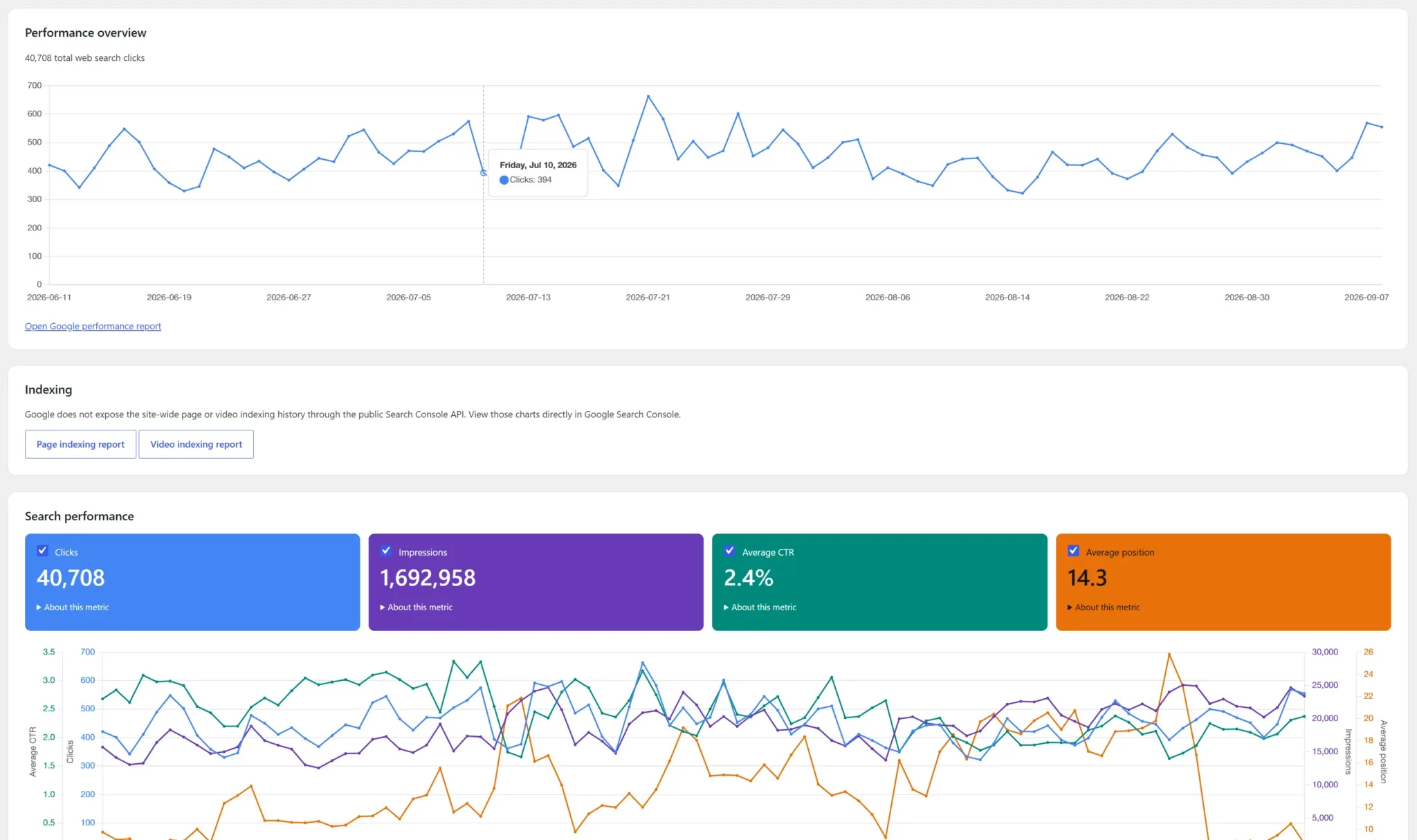Toggle the Clicks metric checkbox
Viewport: 1417px width, 840px height.
(x=42, y=551)
